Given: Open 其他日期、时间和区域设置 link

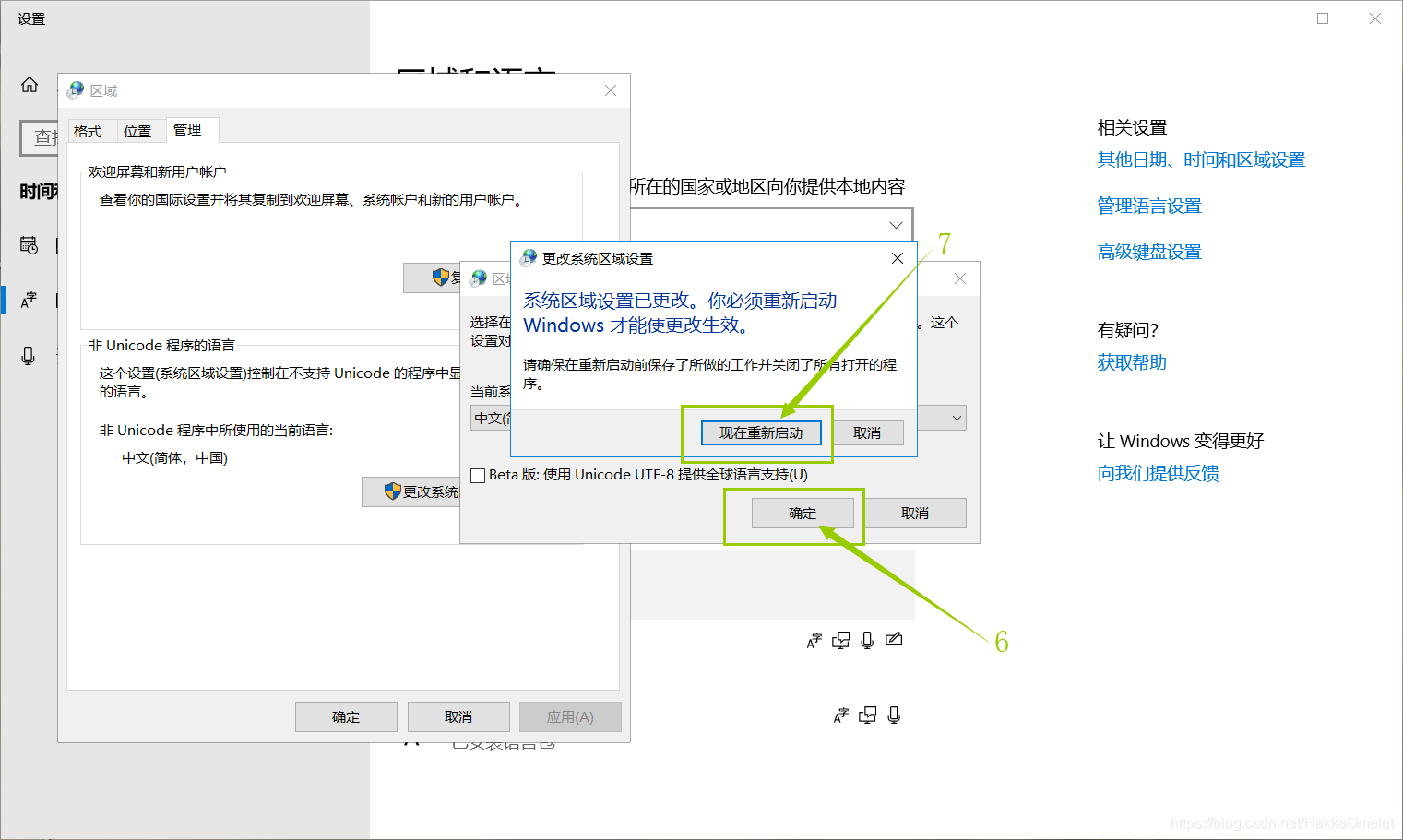Looking at the screenshot, I should [1201, 160].
